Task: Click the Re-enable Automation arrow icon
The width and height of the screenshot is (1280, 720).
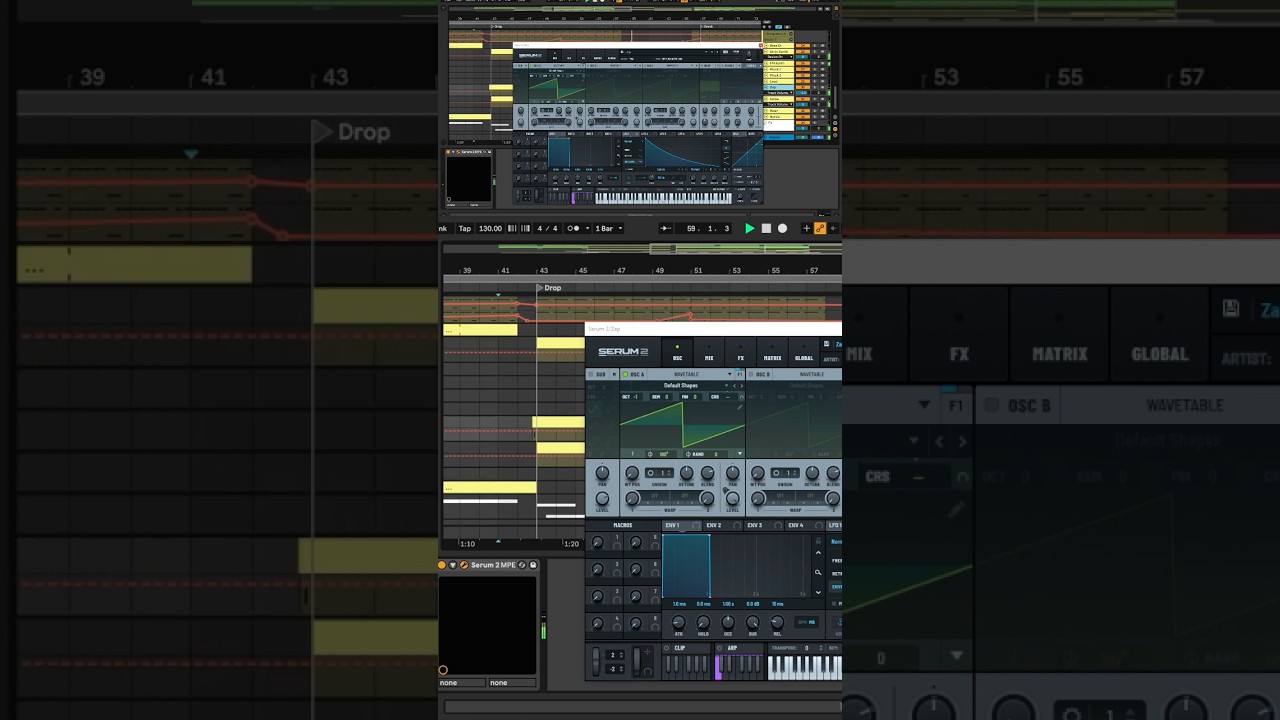Action: click(833, 228)
